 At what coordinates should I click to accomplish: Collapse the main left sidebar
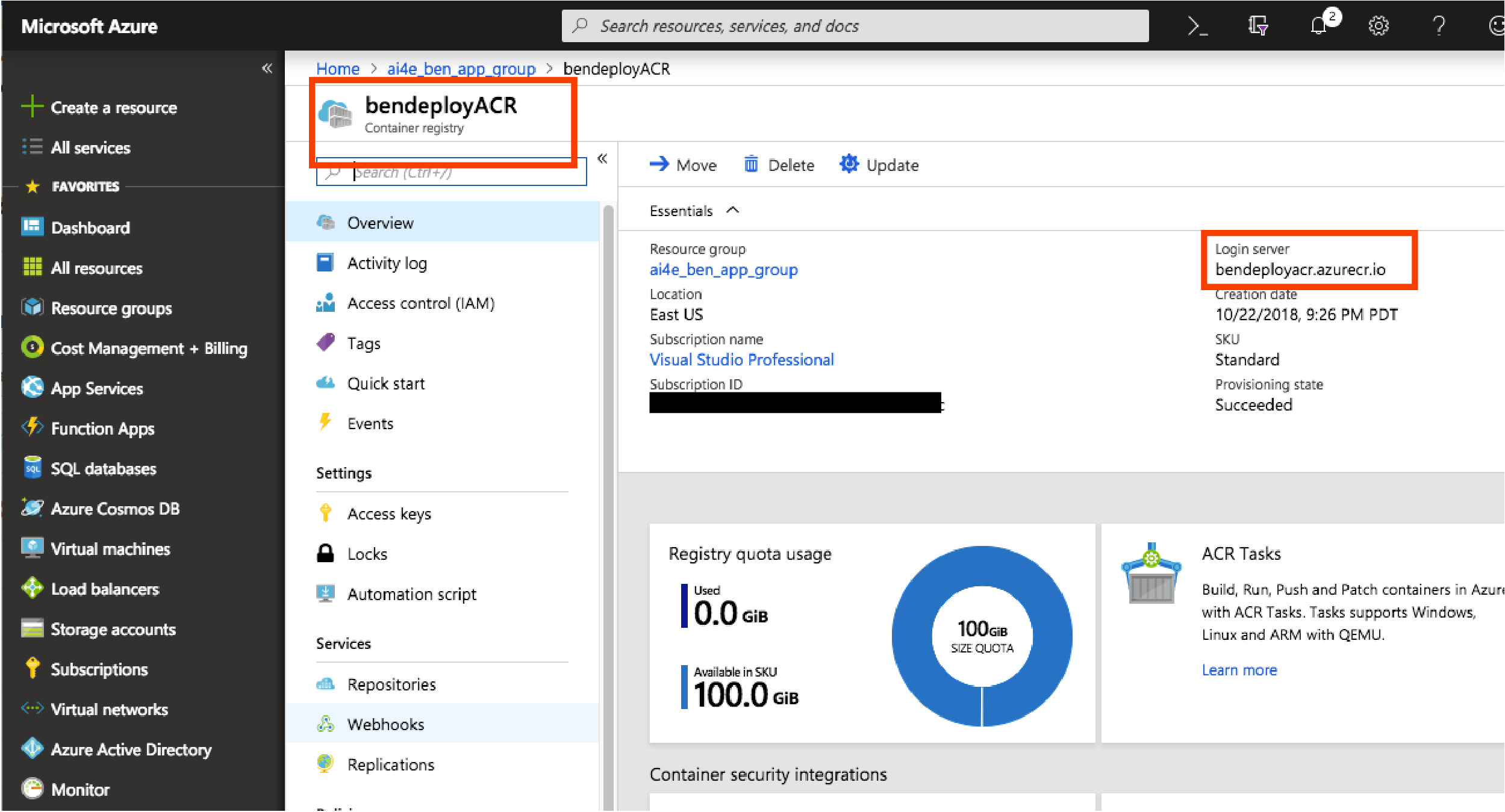tap(267, 68)
